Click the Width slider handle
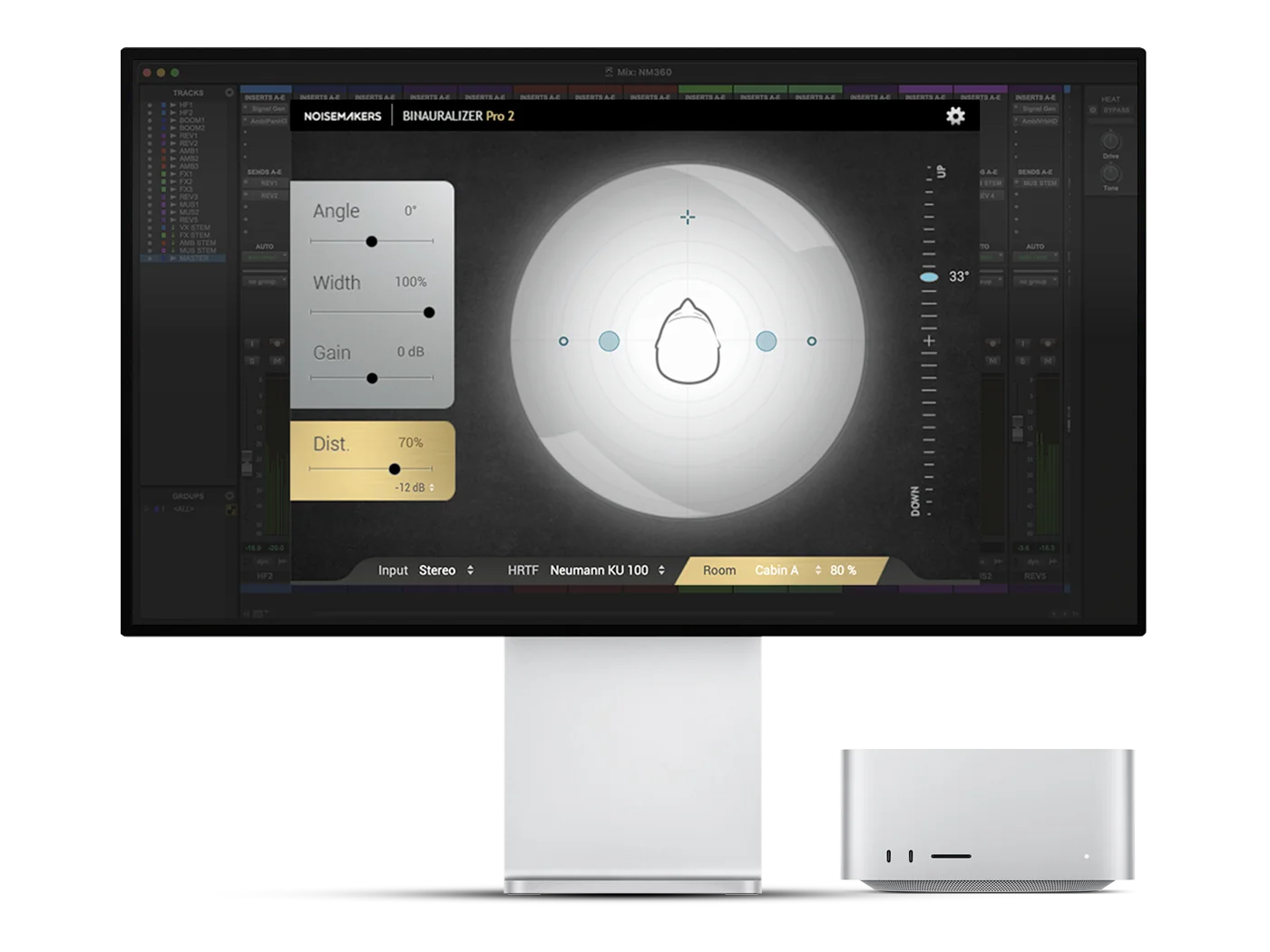1270x952 pixels. [429, 312]
